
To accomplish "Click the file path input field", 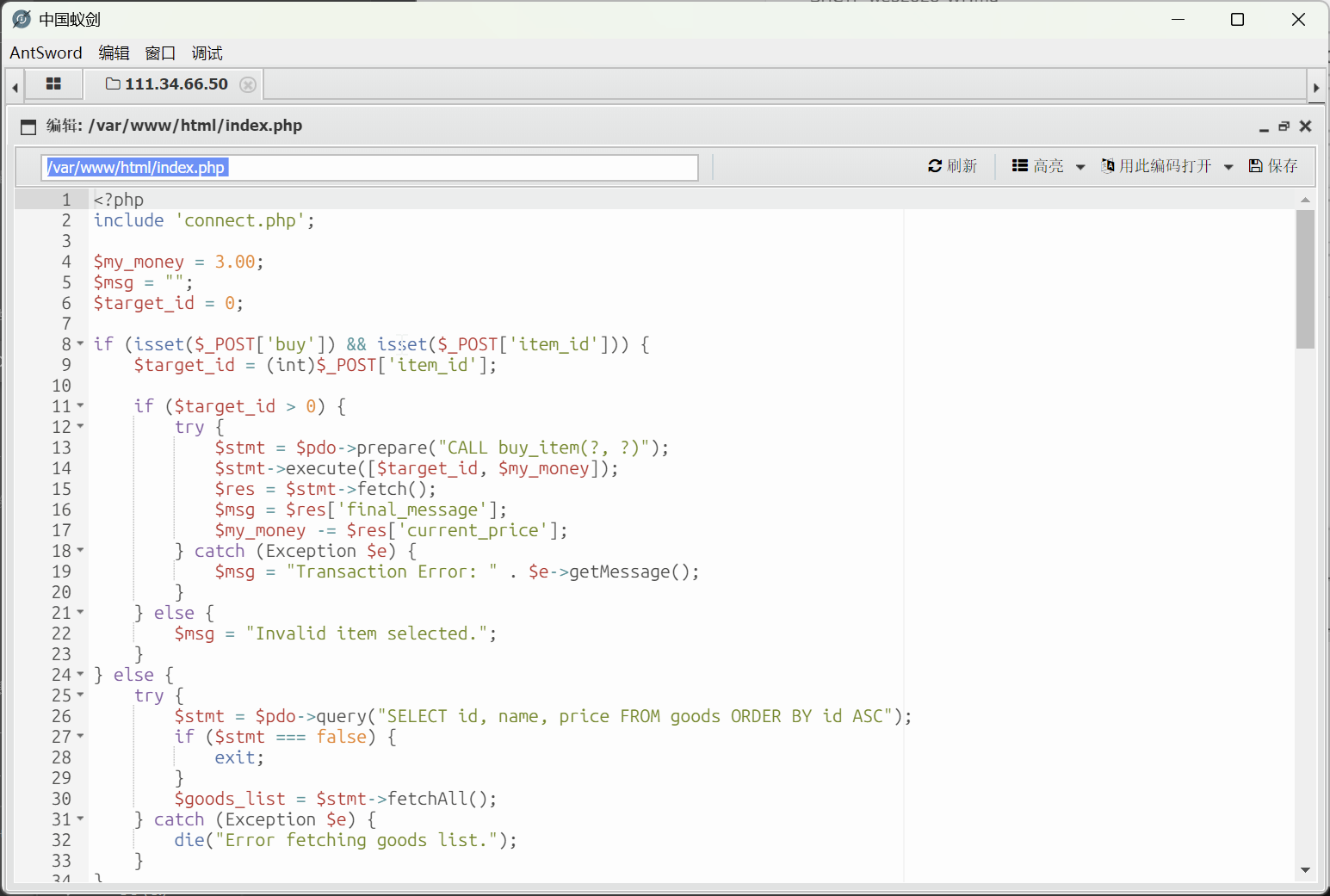I will [369, 168].
